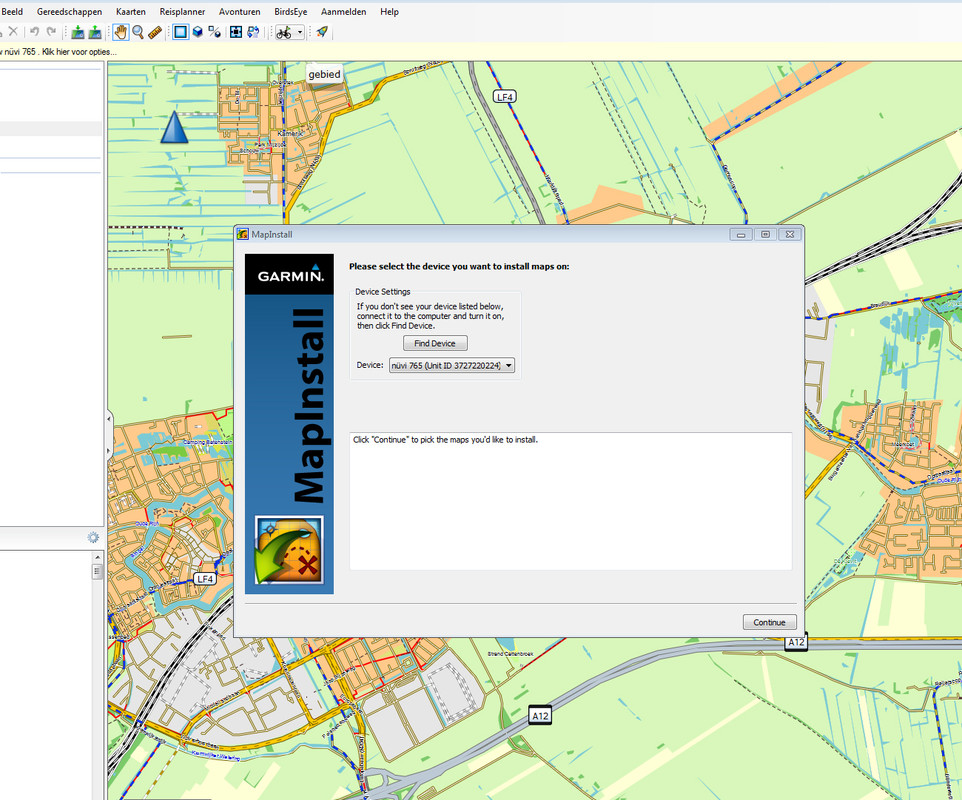This screenshot has height=800, width=962.
Task: Click the MapInstall instruction text box
Action: point(571,501)
